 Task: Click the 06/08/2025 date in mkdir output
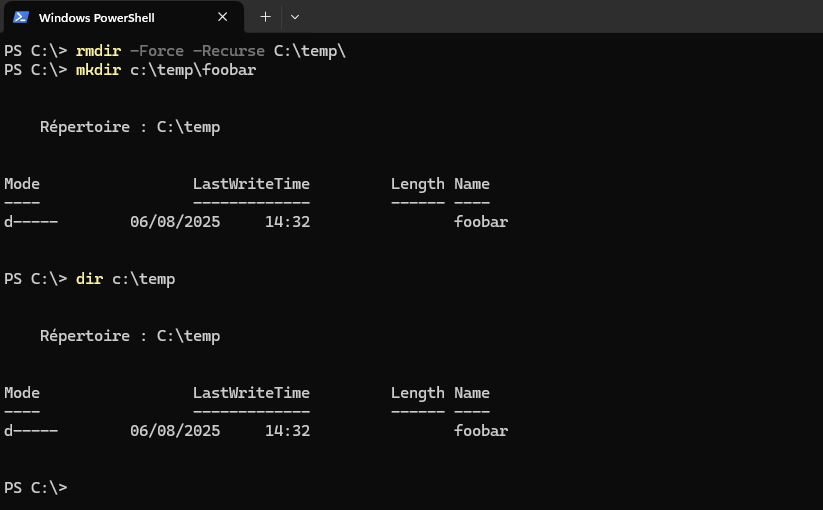[x=175, y=222]
